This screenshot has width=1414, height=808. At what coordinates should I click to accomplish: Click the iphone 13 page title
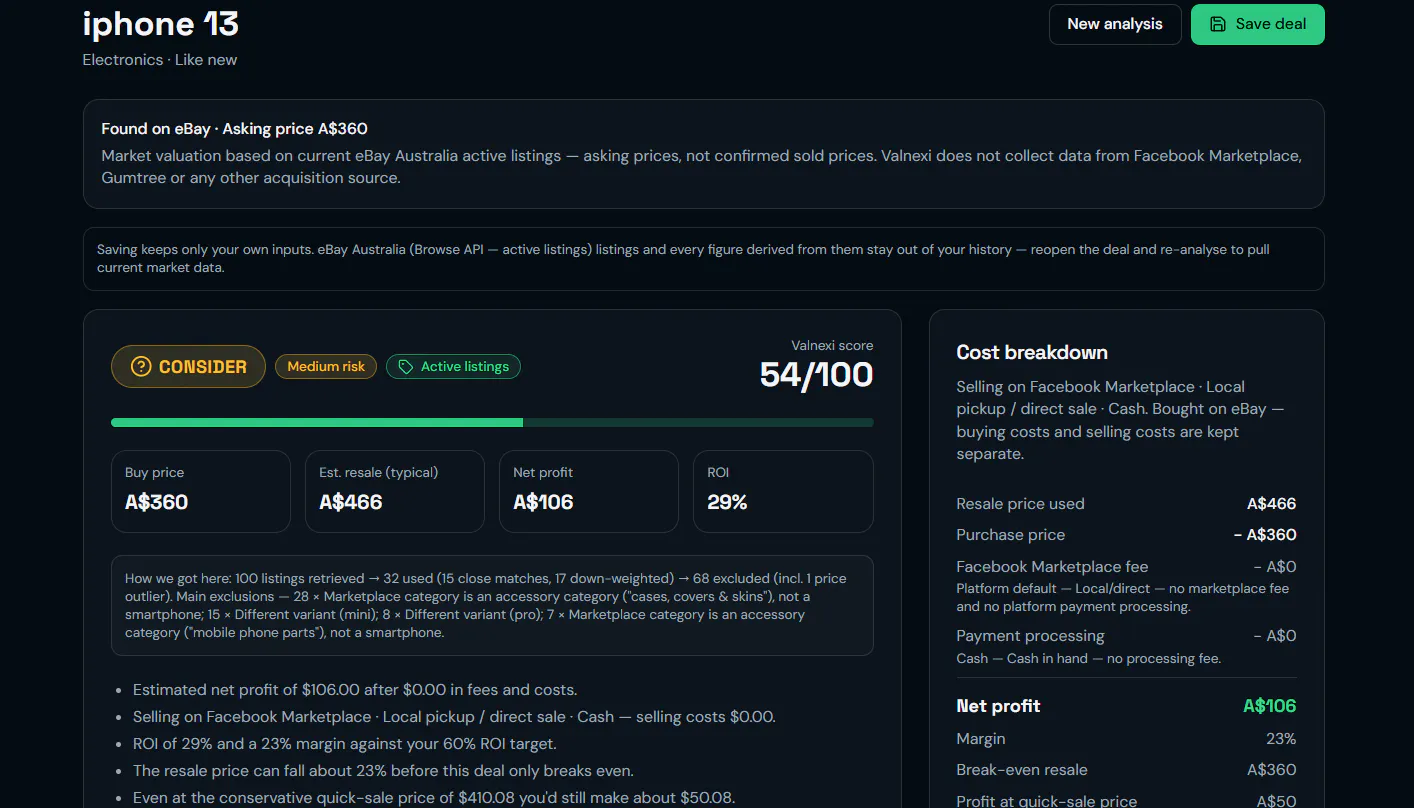pyautogui.click(x=161, y=23)
